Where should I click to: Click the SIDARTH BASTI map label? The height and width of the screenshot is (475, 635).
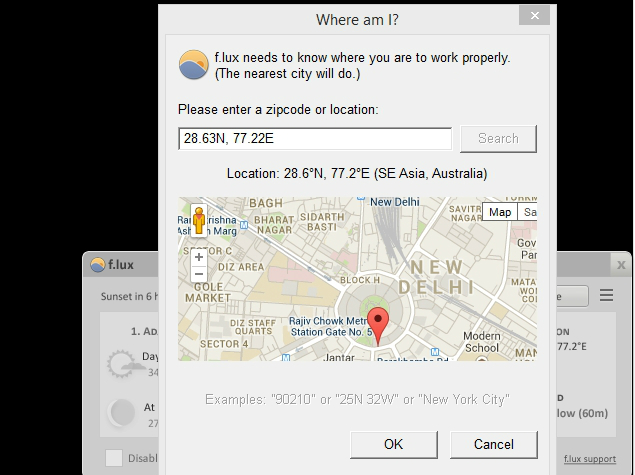coord(322,222)
